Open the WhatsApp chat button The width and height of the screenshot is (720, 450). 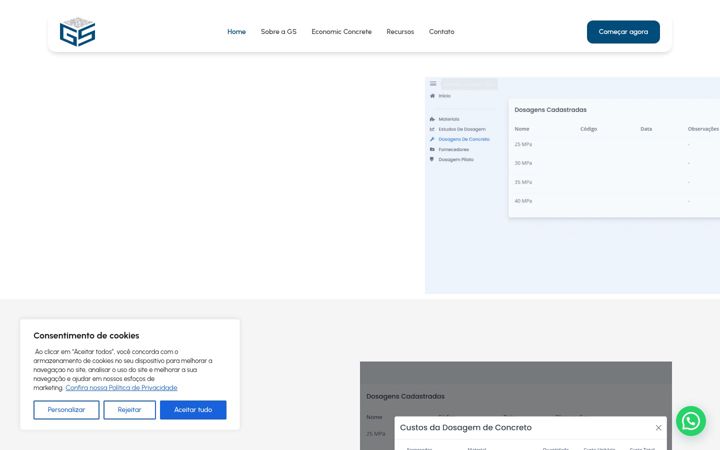[691, 421]
